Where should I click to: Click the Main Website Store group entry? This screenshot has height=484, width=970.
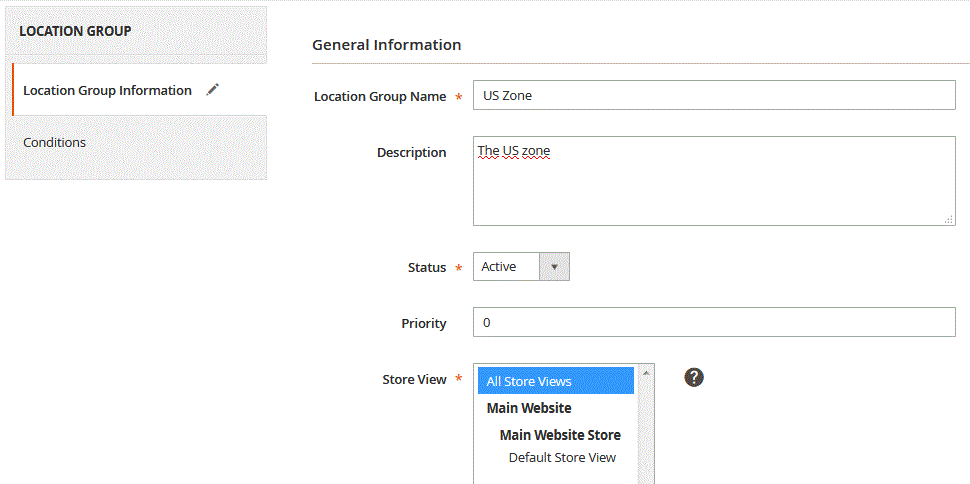point(560,434)
